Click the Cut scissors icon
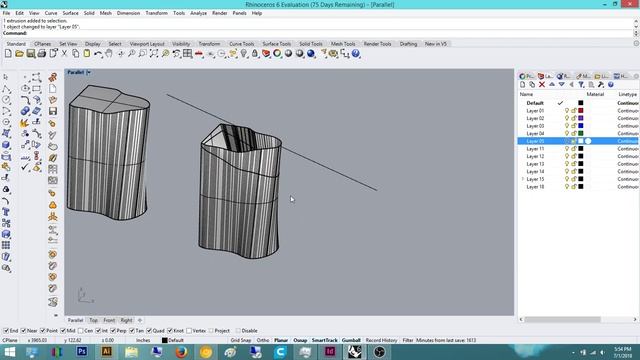 (x=64, y=53)
